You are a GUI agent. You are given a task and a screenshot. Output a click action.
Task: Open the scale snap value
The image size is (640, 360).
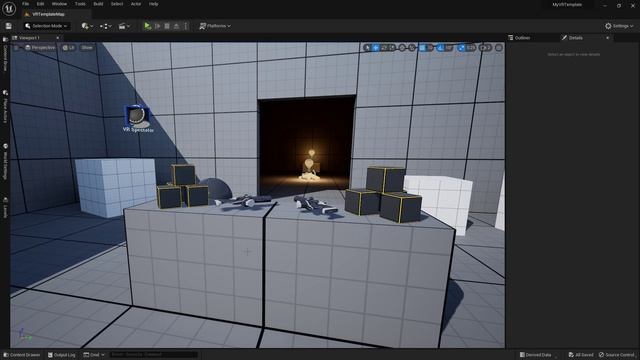click(x=471, y=48)
